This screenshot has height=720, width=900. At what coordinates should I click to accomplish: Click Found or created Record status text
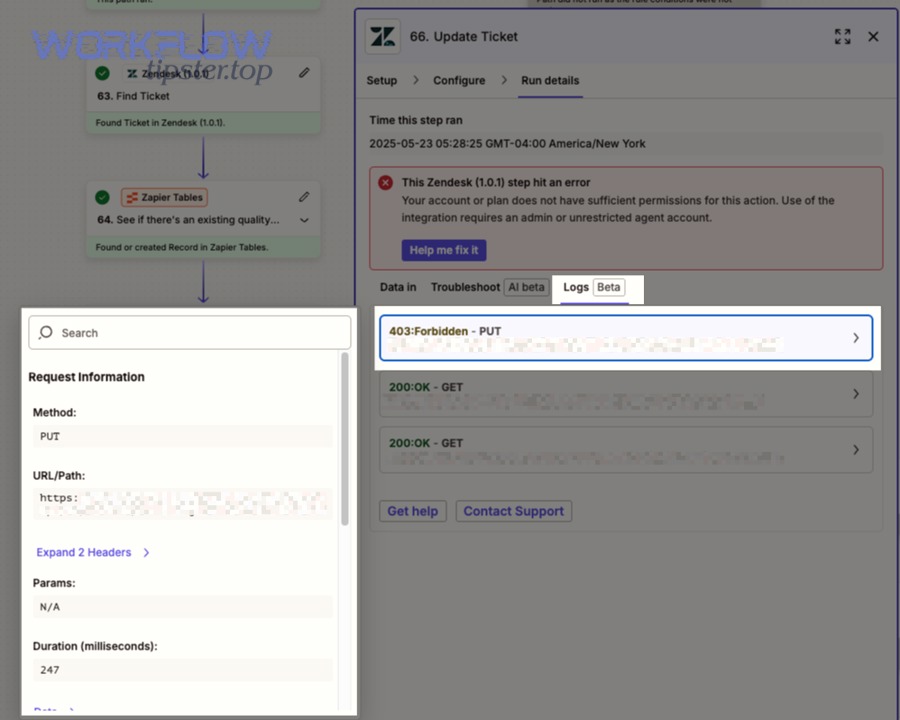tap(181, 247)
